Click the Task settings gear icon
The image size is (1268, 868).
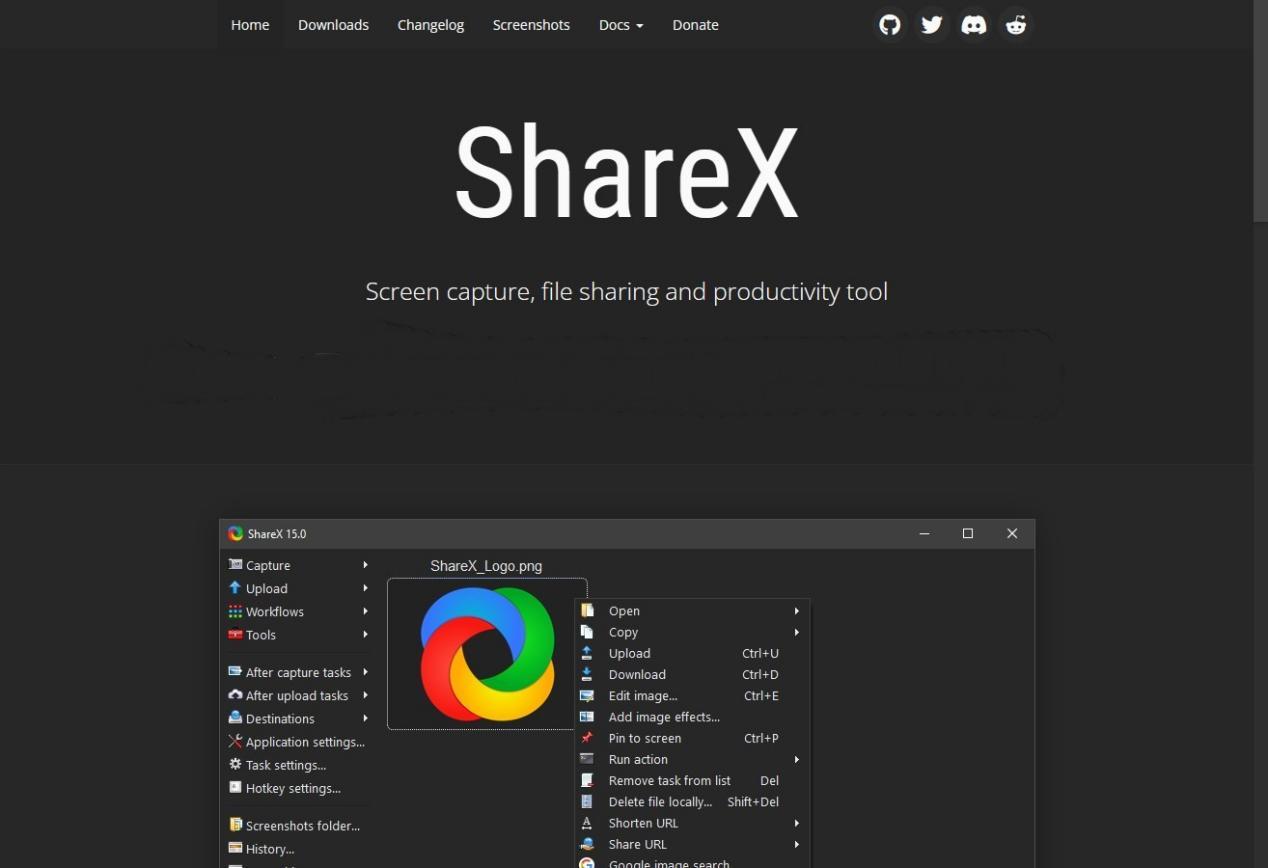point(235,764)
